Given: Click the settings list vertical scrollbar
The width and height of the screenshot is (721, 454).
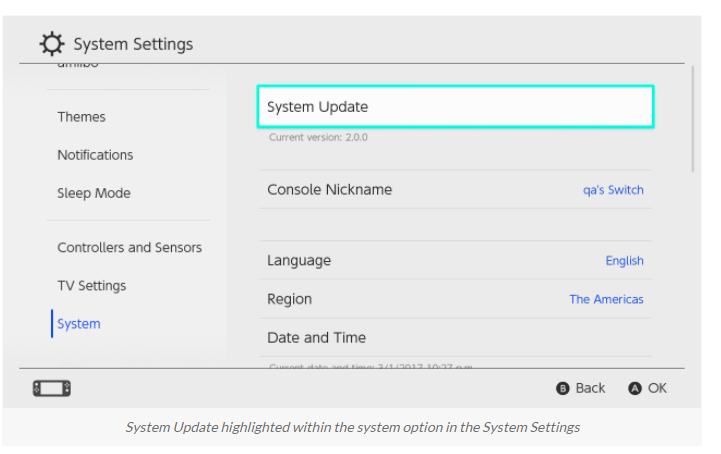Looking at the screenshot, I should 692,119.
